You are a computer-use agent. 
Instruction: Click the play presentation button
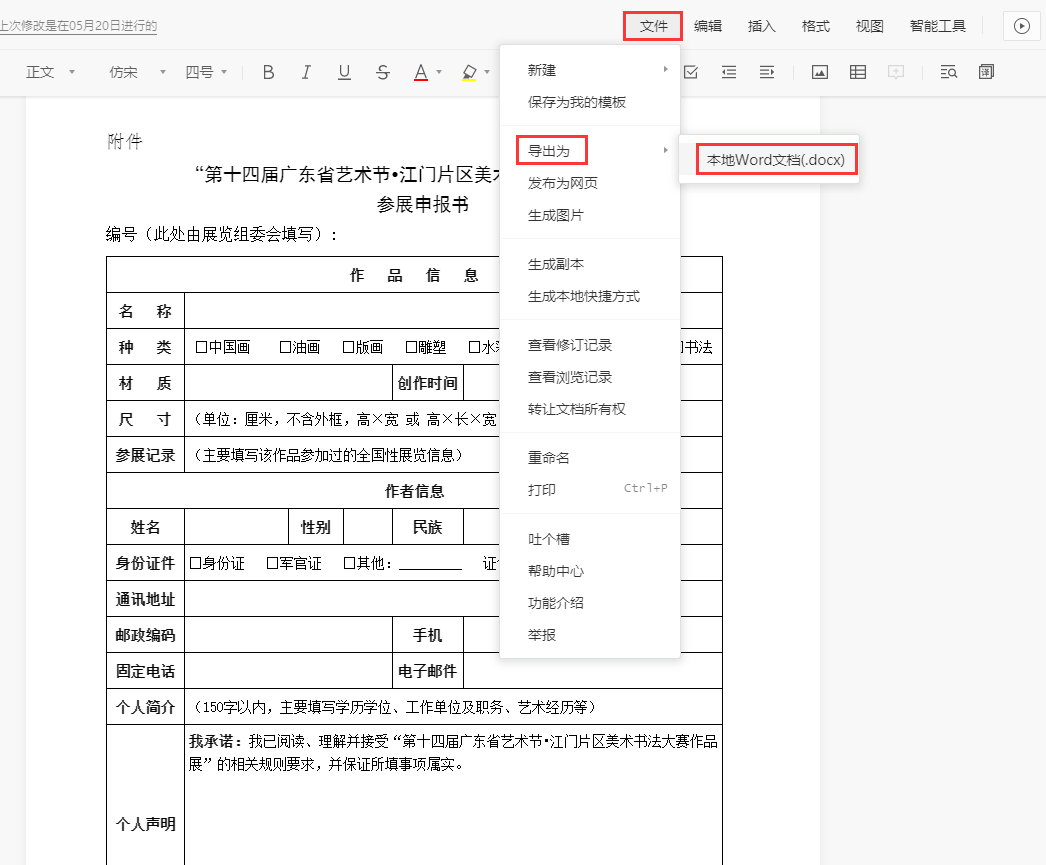click(1021, 27)
